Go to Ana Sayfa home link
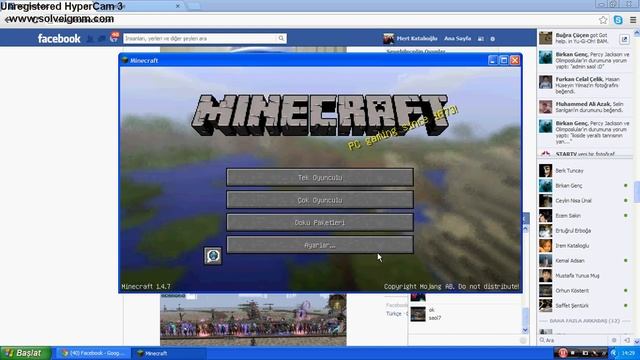 [x=458, y=38]
